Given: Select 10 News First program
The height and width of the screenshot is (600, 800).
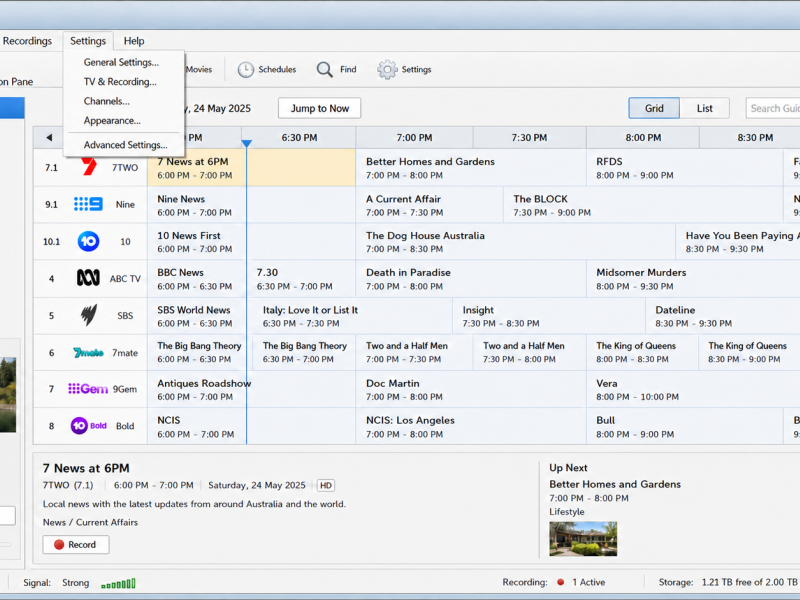Looking at the screenshot, I should point(252,241).
